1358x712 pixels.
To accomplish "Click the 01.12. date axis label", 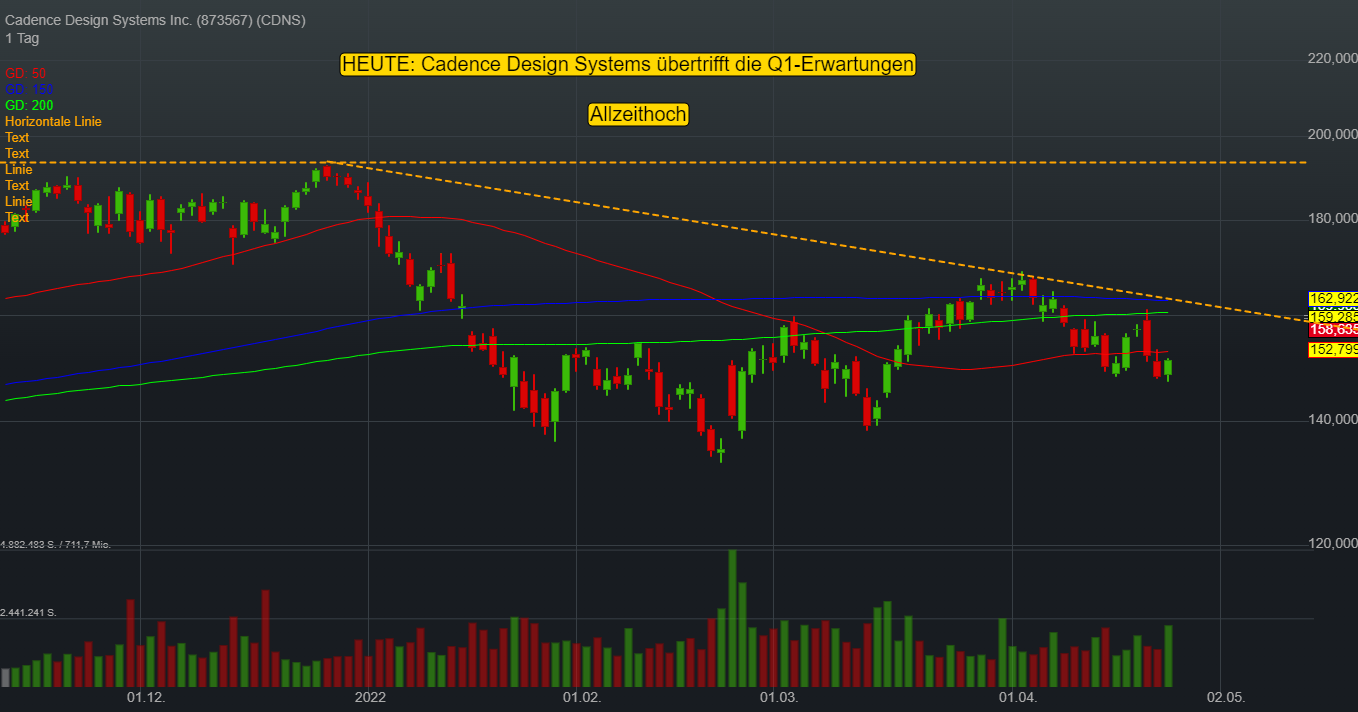I will 146,696.
